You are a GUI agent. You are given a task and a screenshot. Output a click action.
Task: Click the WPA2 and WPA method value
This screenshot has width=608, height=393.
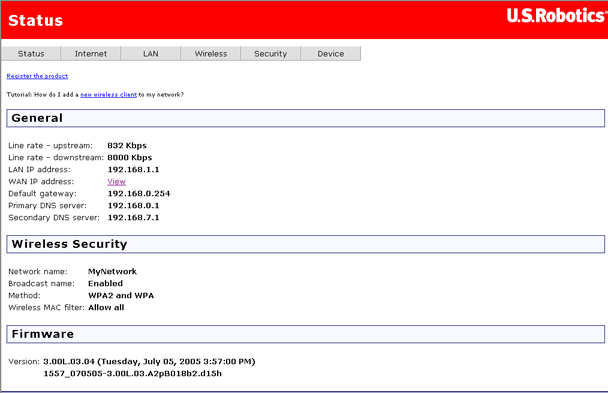[x=121, y=295]
